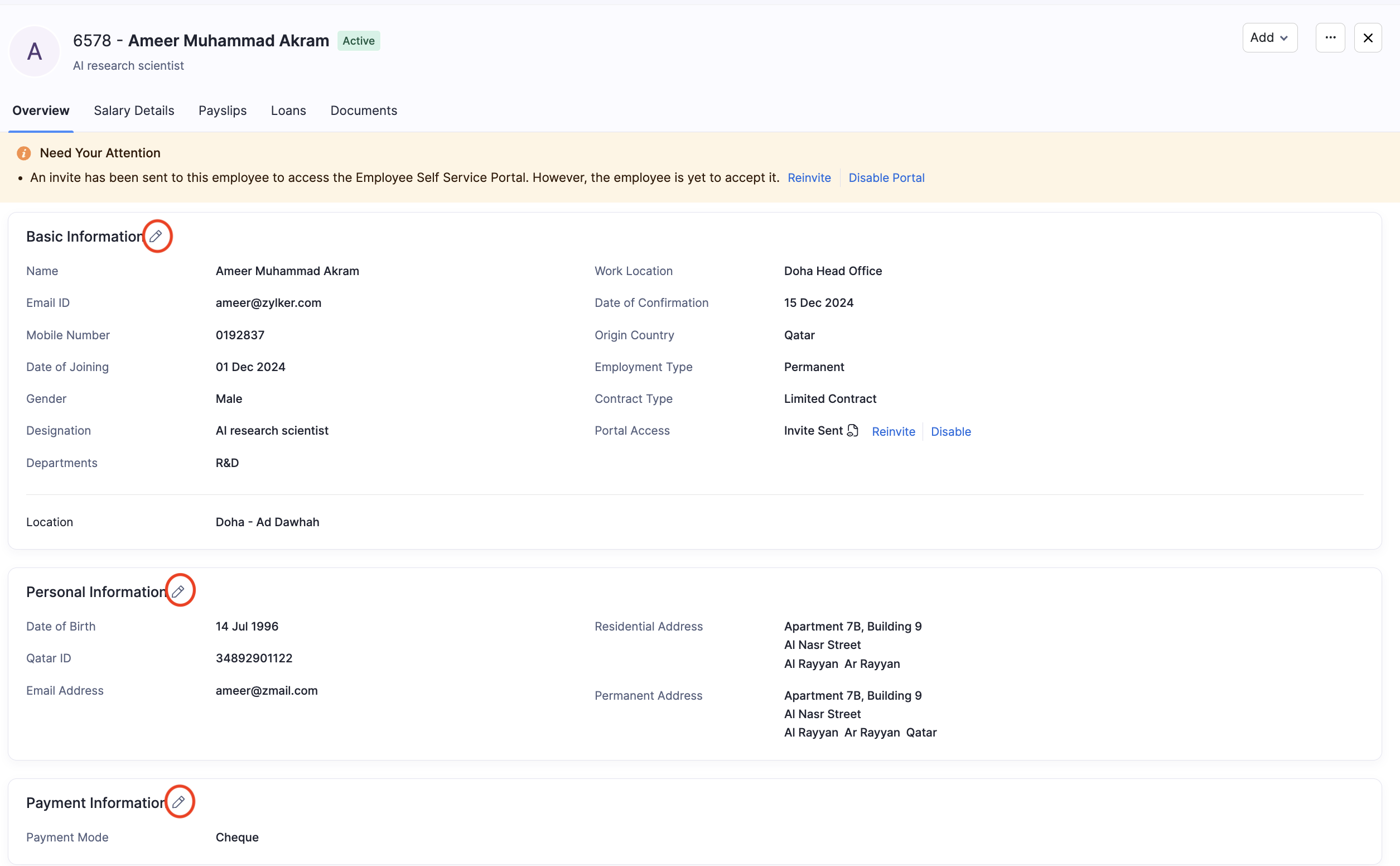
Task: Click the three-dots more options button
Action: pyautogui.click(x=1330, y=38)
